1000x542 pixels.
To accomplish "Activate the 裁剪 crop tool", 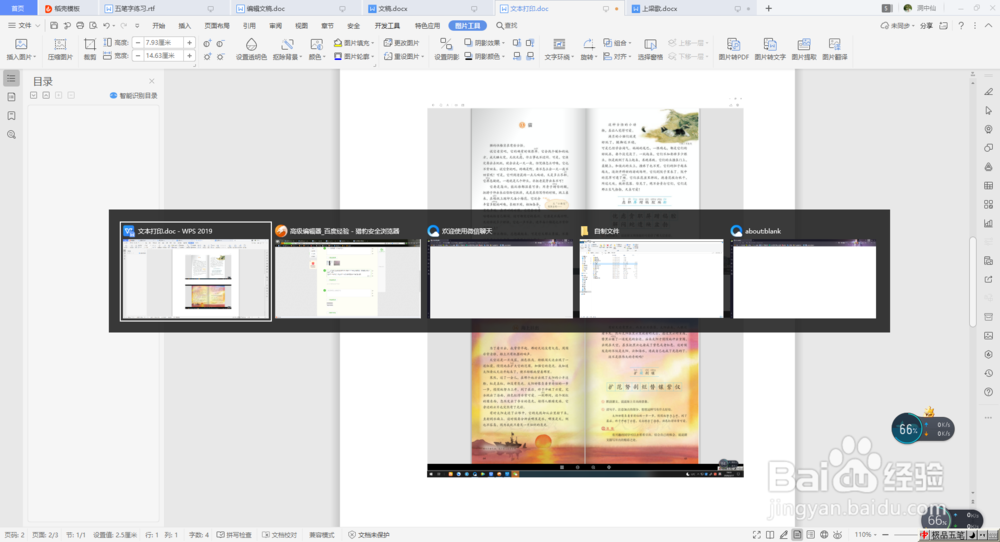I will tap(90, 49).
